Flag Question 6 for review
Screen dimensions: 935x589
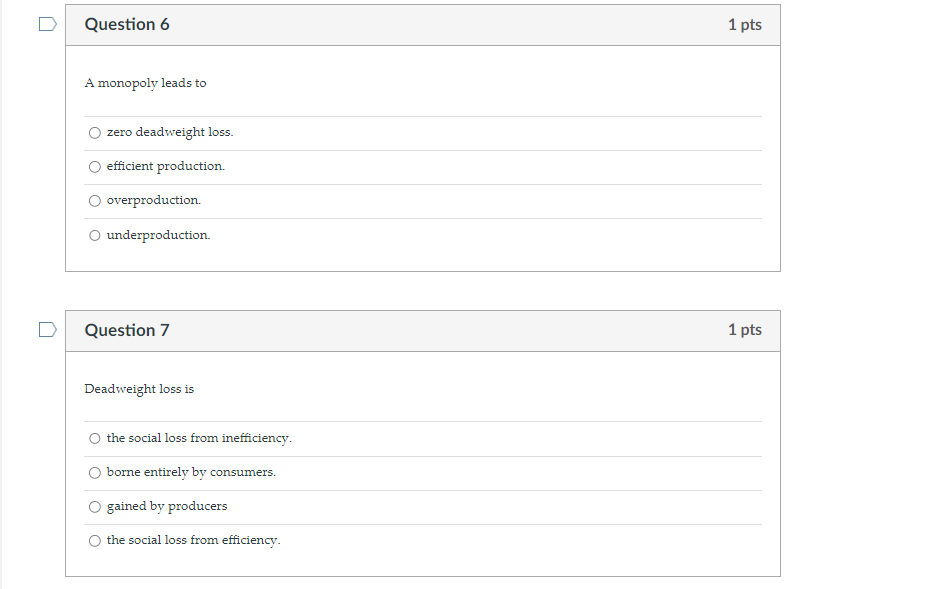[x=46, y=23]
